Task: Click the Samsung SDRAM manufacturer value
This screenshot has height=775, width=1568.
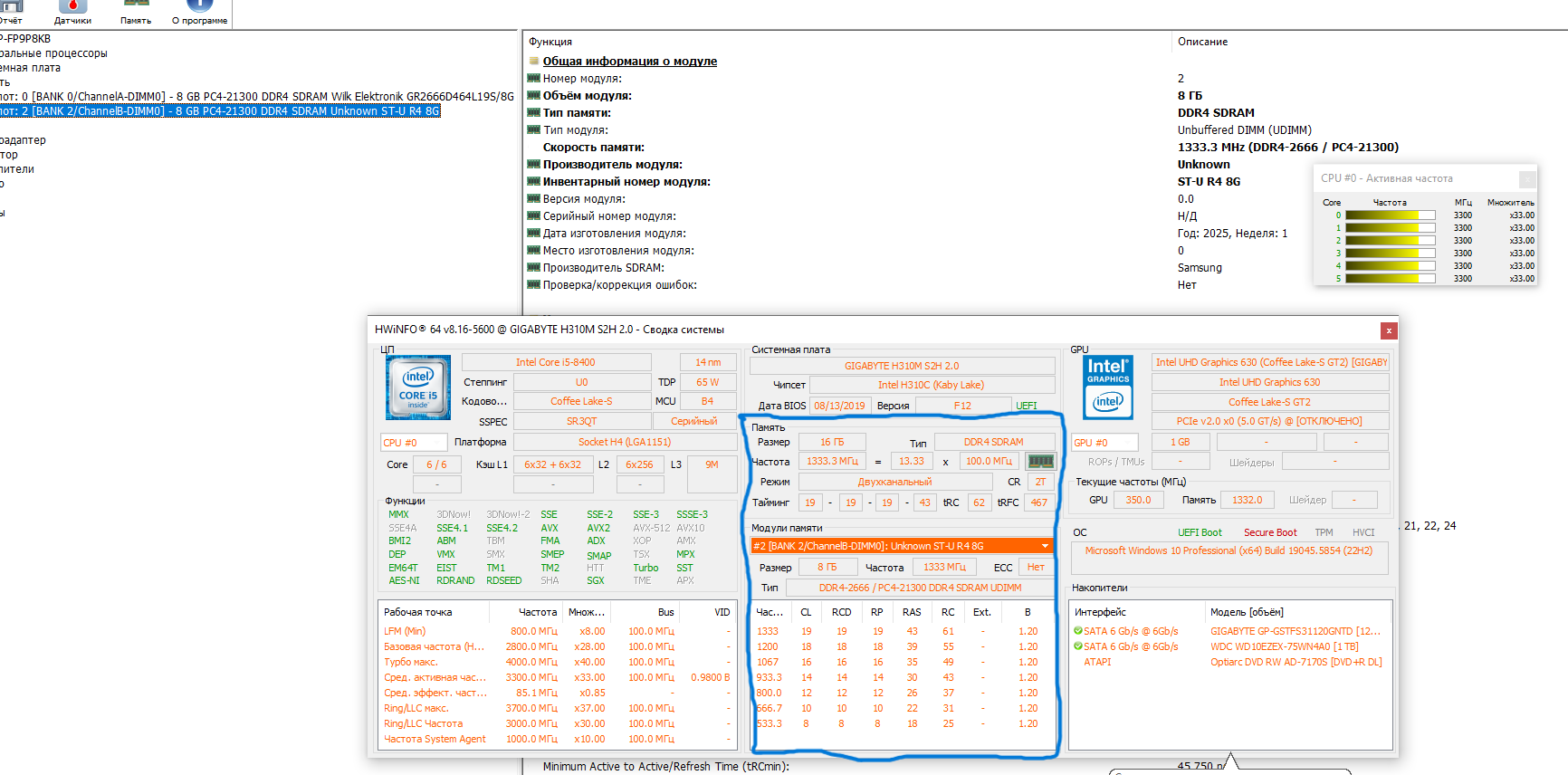Action: [1200, 268]
